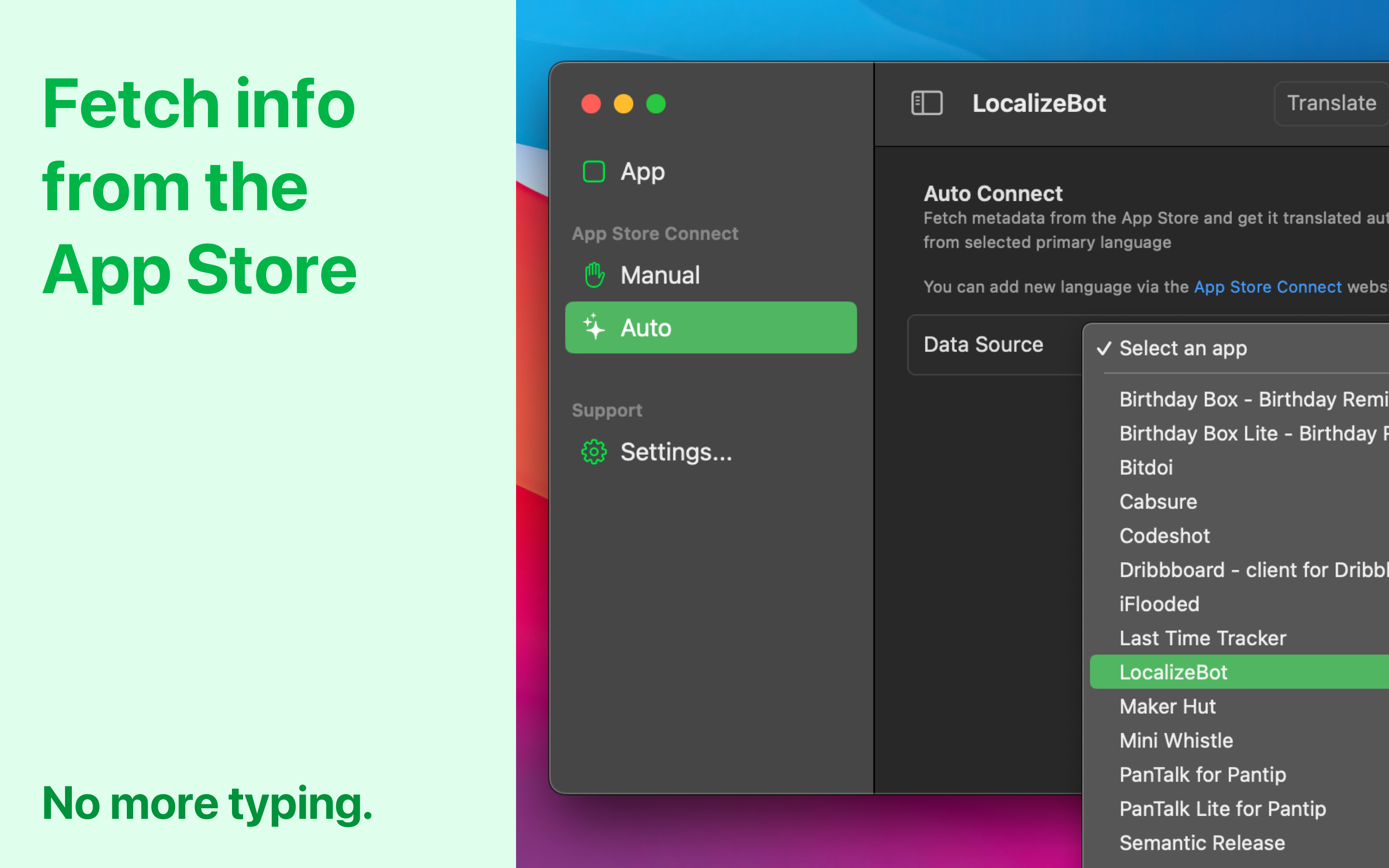The width and height of the screenshot is (1389, 868).
Task: Select Last Time Tracker app
Action: tap(1240, 638)
